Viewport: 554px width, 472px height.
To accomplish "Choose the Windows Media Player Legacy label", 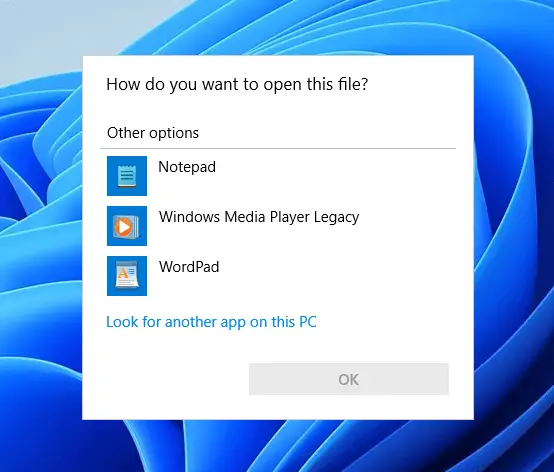I will (259, 217).
